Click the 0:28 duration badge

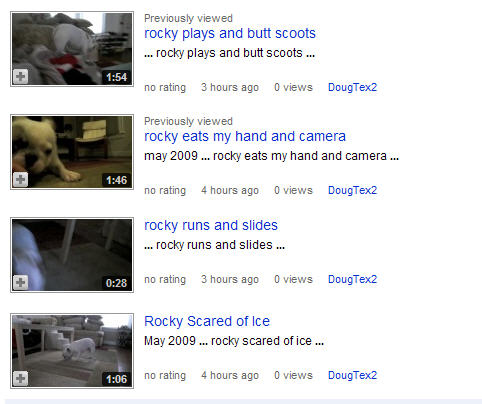(116, 283)
